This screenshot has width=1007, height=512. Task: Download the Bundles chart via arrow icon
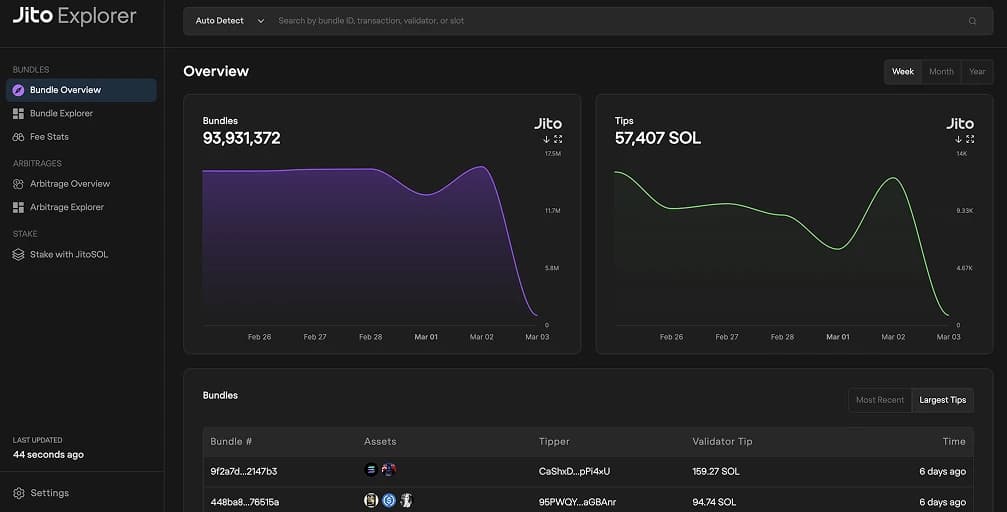coord(547,139)
